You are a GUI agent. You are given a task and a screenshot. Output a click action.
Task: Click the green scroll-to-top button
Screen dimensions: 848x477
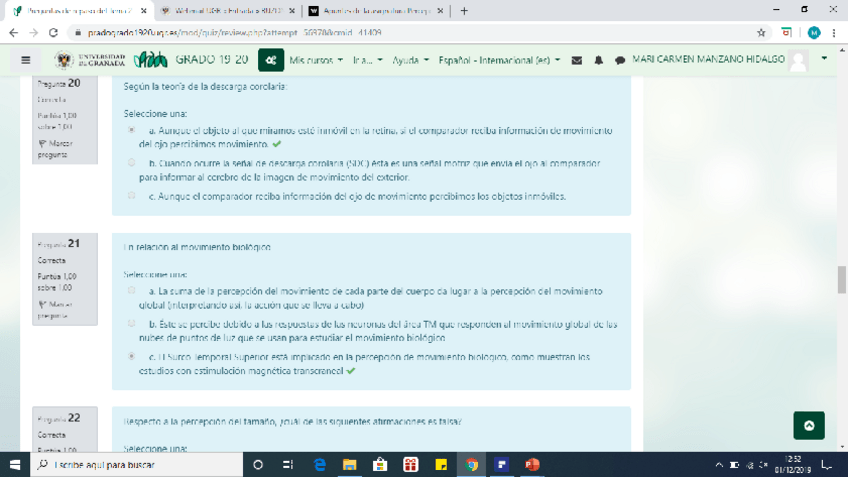[809, 426]
